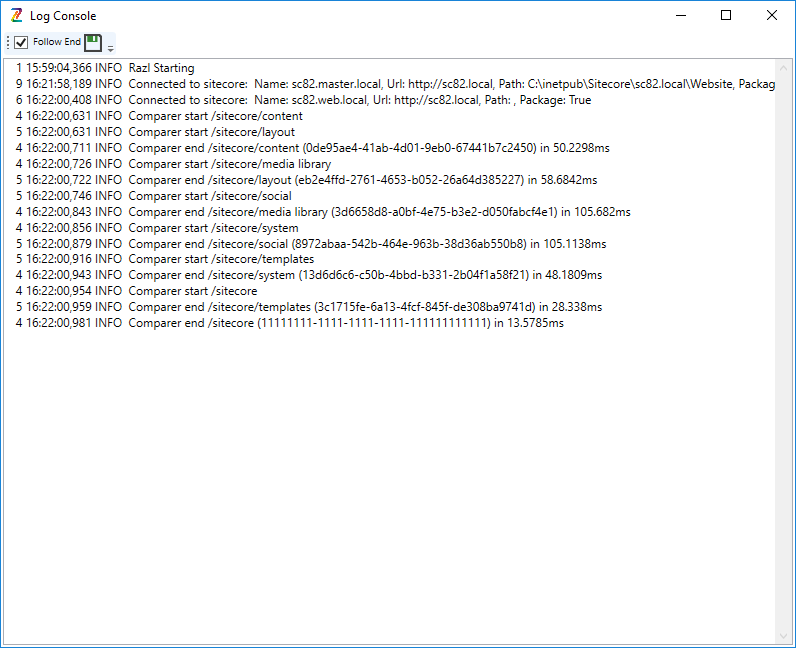The width and height of the screenshot is (796, 648).
Task: Click the 'Log Console' window title text
Action: tap(63, 16)
